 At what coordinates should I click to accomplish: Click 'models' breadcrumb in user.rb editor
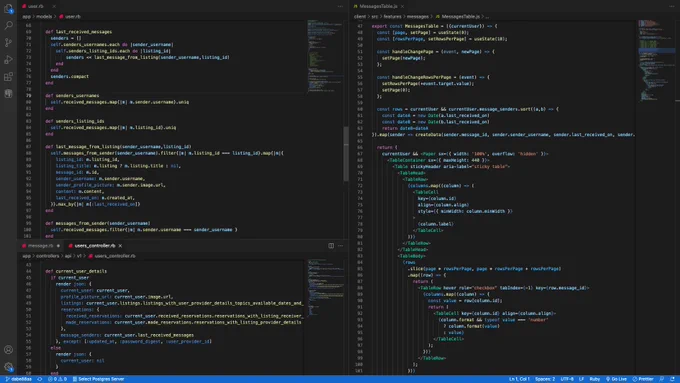coord(44,16)
